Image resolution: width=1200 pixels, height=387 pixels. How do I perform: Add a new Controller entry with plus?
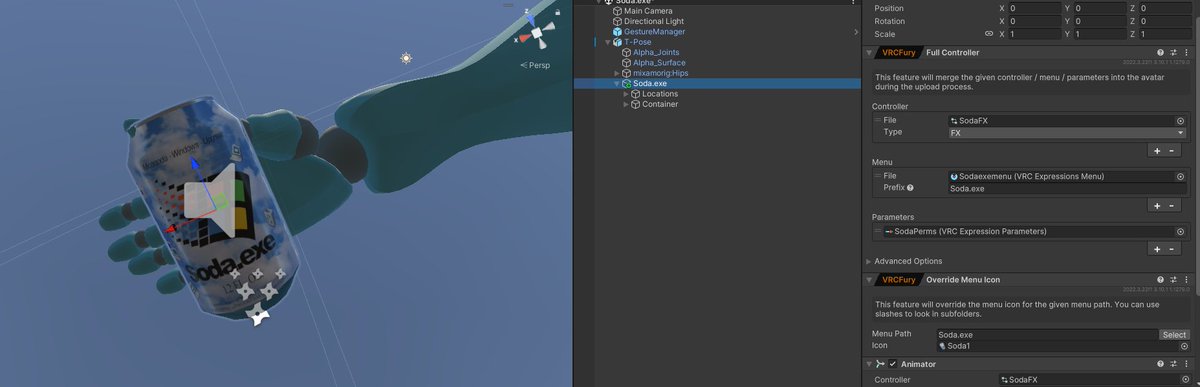(x=1156, y=150)
